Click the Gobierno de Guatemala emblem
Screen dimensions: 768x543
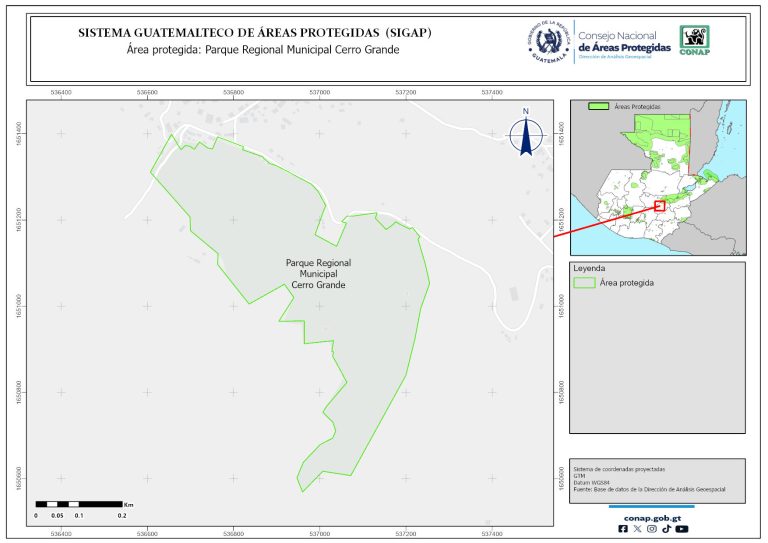pos(547,40)
